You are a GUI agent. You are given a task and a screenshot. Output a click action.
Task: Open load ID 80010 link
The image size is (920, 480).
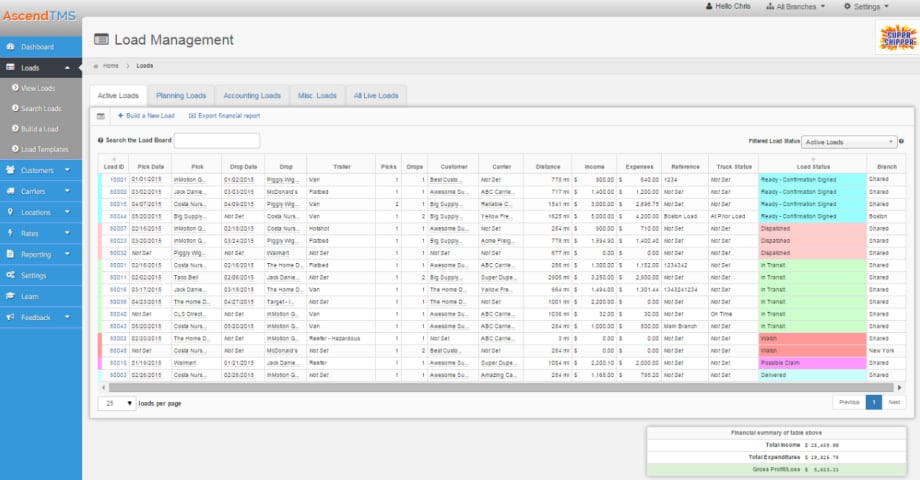point(118,363)
